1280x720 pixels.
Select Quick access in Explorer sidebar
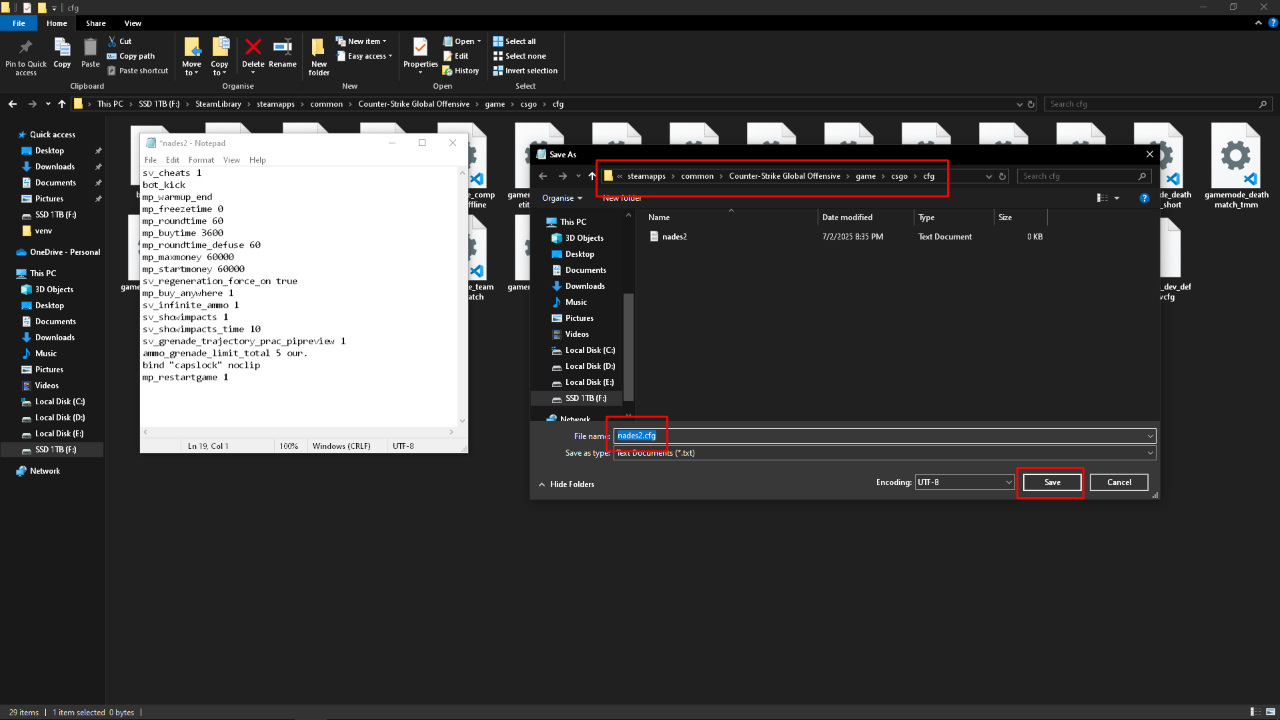tap(52, 135)
